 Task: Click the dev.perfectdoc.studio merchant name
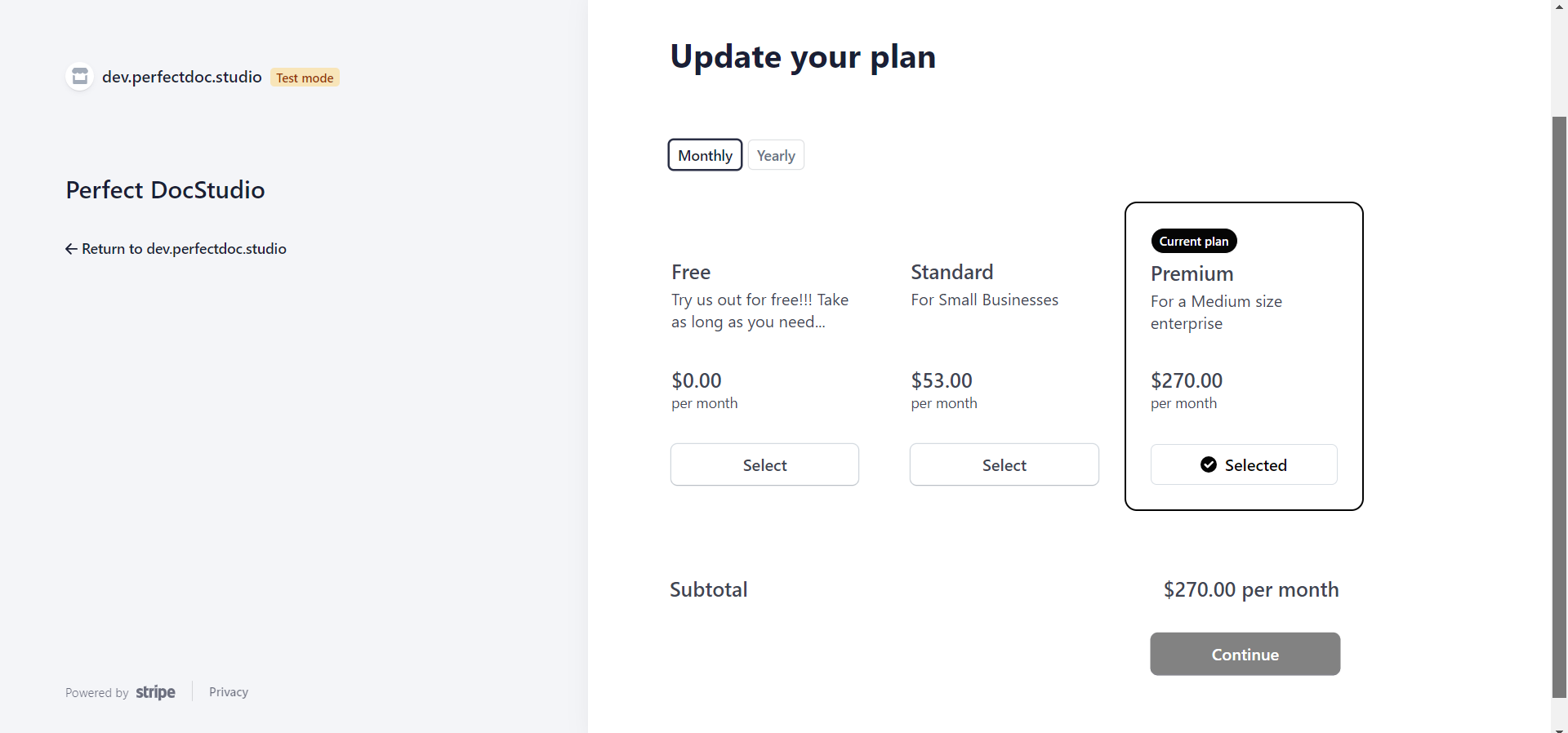181,77
